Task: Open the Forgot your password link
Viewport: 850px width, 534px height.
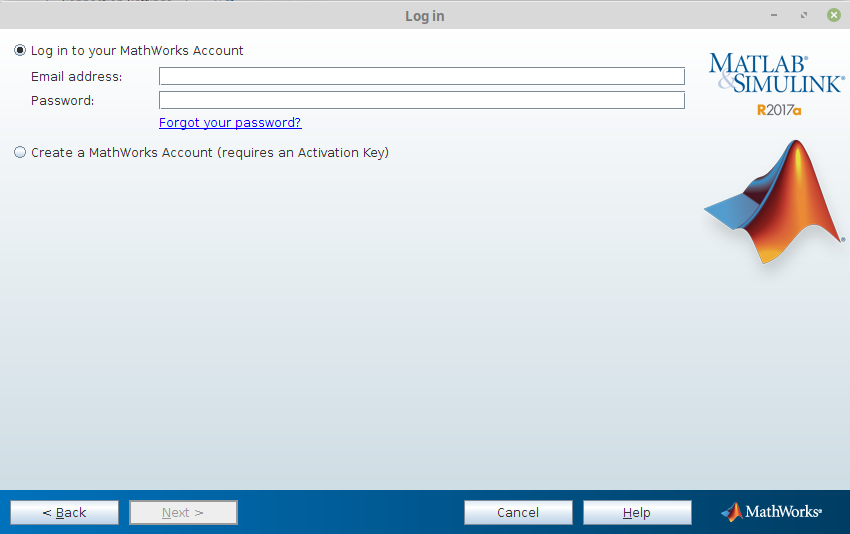Action: (230, 123)
